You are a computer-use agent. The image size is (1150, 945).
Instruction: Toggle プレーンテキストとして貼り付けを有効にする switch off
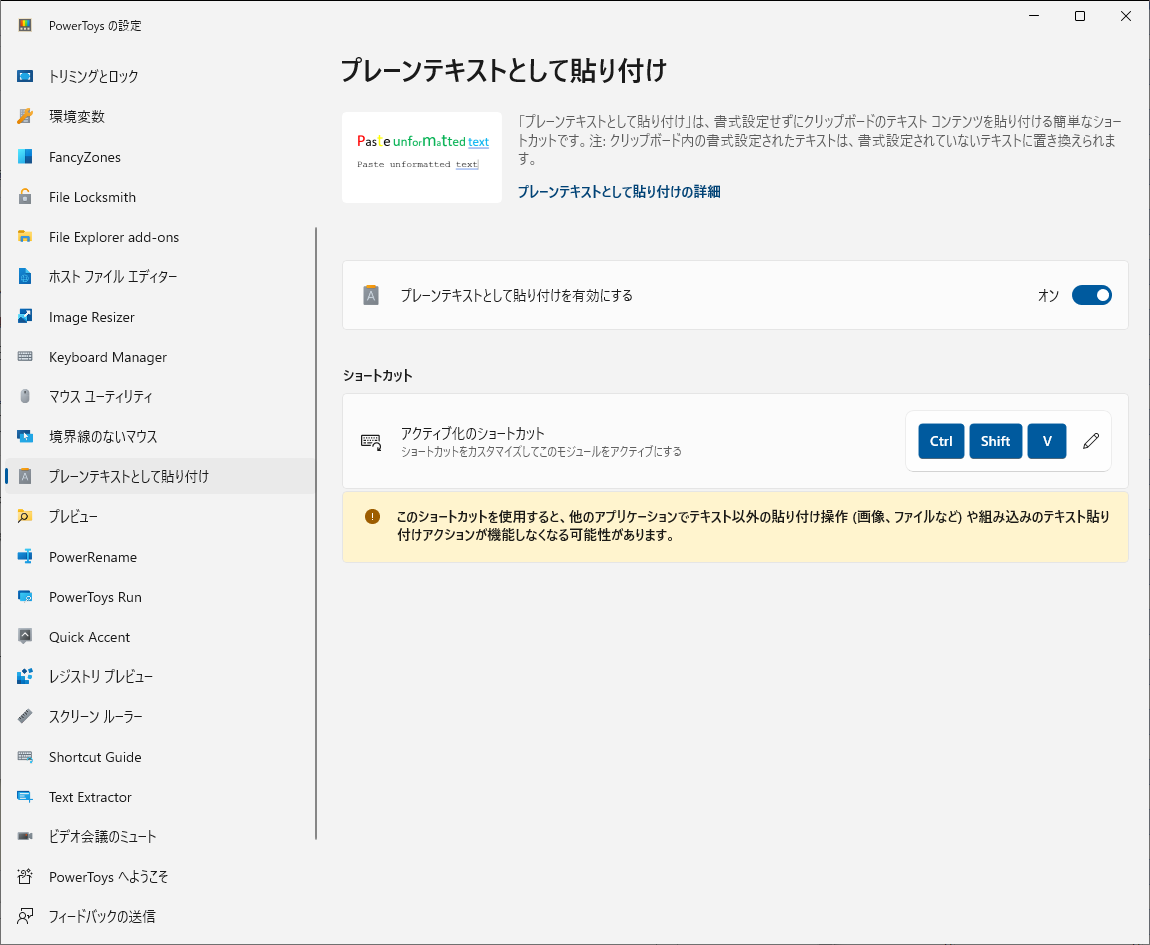point(1091,295)
